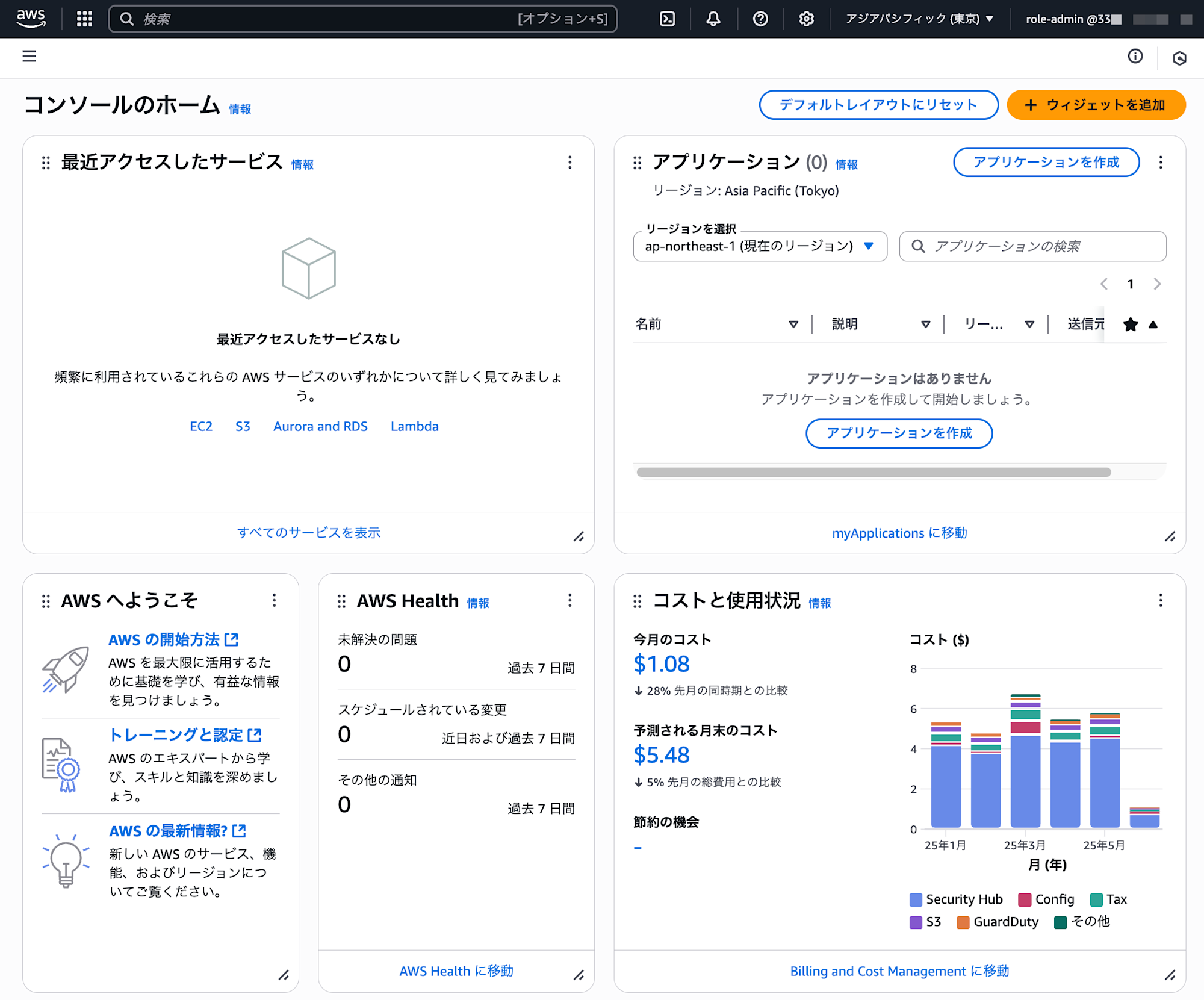The image size is (1204, 1000).
Task: Open AWS の開始方法 link
Action: [173, 639]
